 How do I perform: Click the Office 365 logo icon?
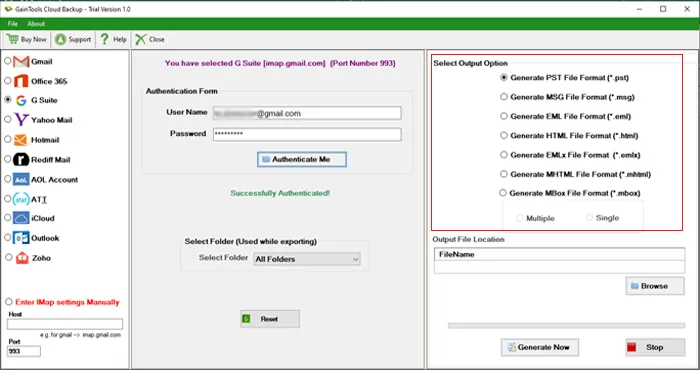21,81
